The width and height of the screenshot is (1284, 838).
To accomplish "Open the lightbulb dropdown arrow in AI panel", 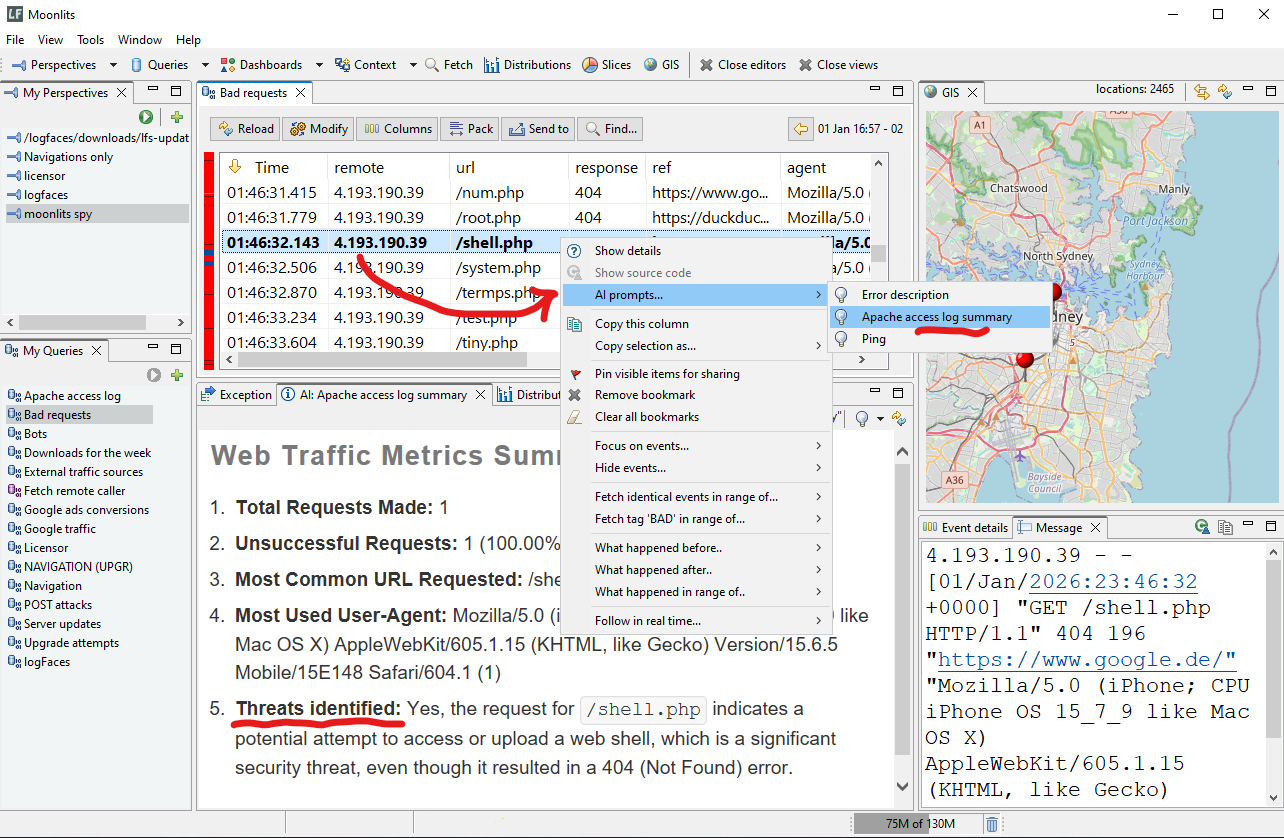I will click(x=879, y=419).
